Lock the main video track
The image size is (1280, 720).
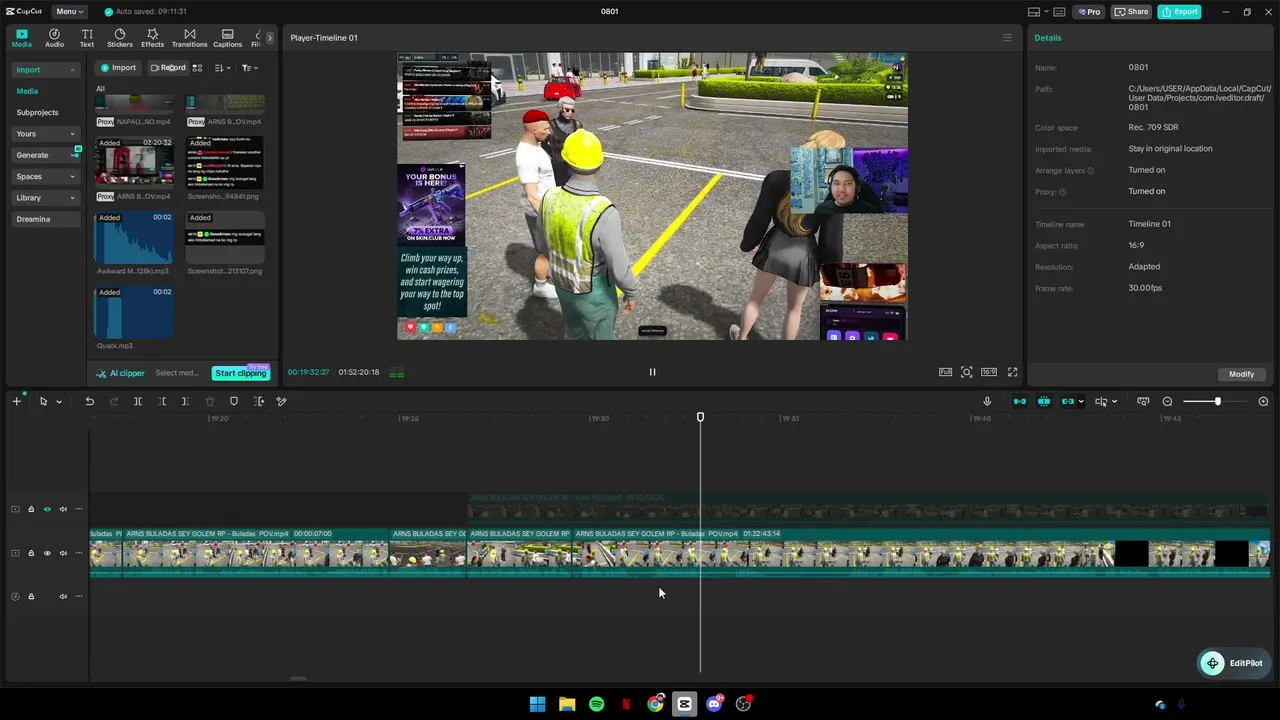pos(31,553)
